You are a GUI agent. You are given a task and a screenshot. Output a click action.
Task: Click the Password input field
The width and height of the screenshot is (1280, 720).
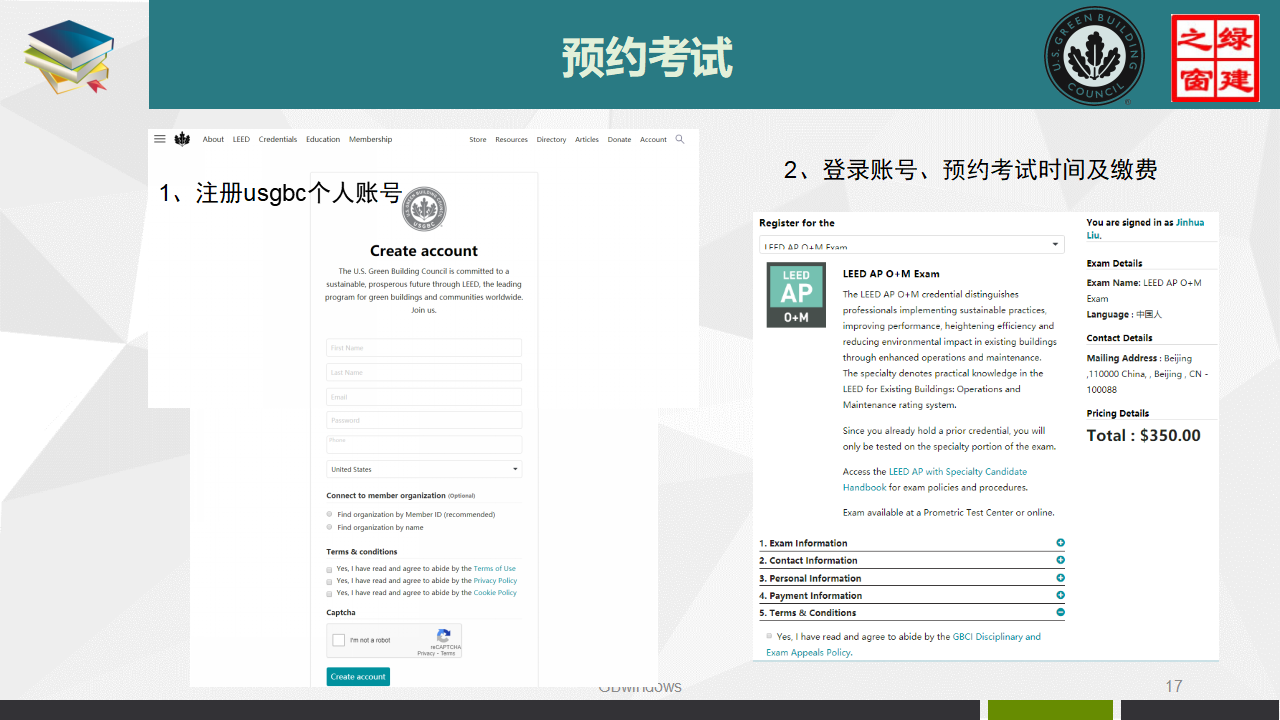(x=424, y=420)
